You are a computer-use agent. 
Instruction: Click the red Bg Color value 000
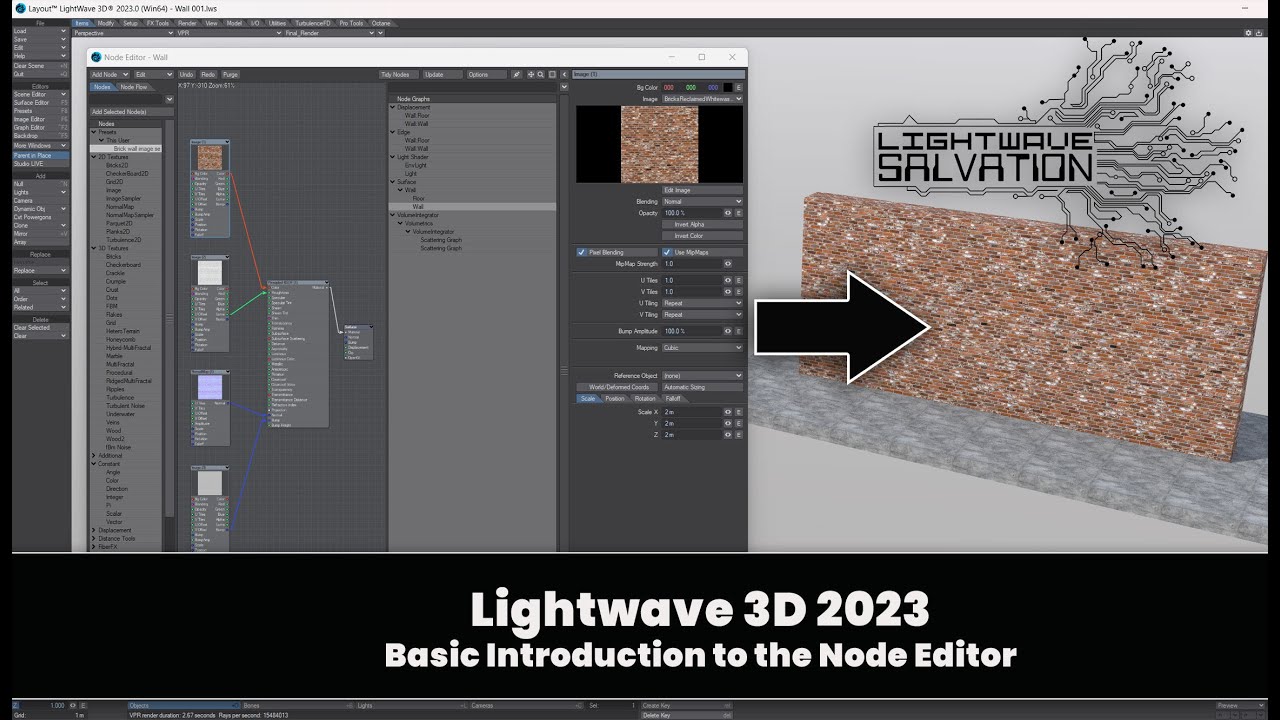coord(668,88)
